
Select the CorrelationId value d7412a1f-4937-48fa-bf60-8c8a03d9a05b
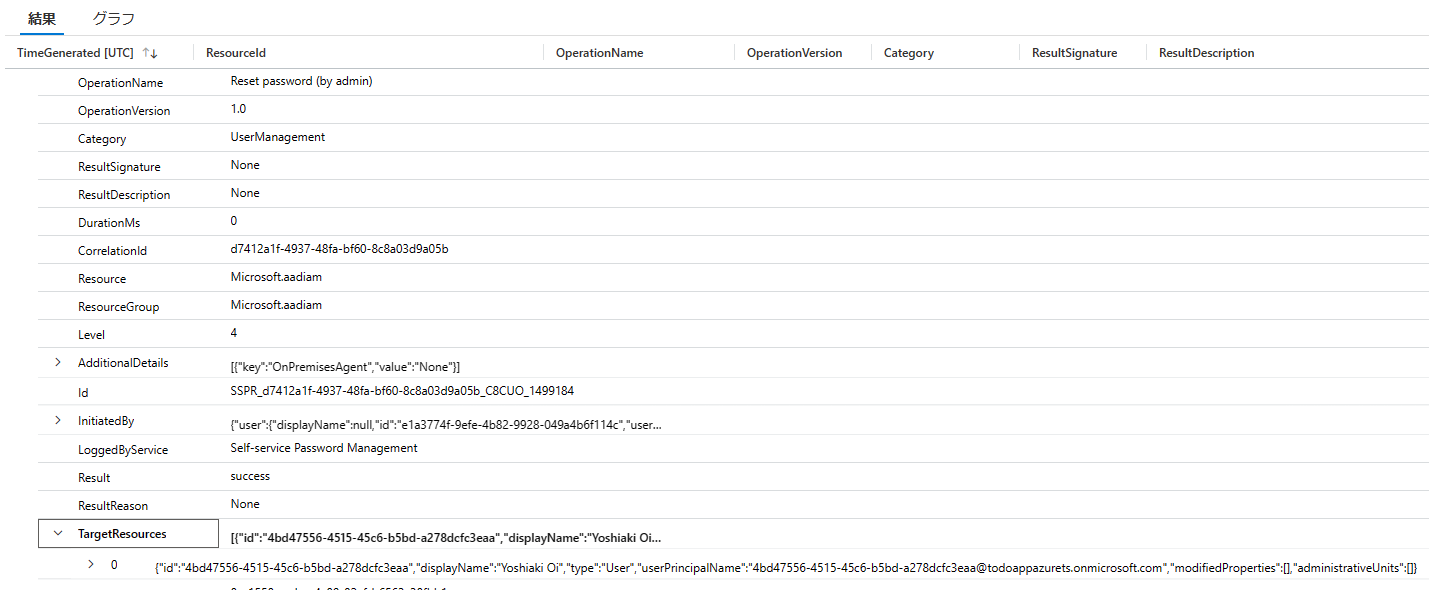339,249
